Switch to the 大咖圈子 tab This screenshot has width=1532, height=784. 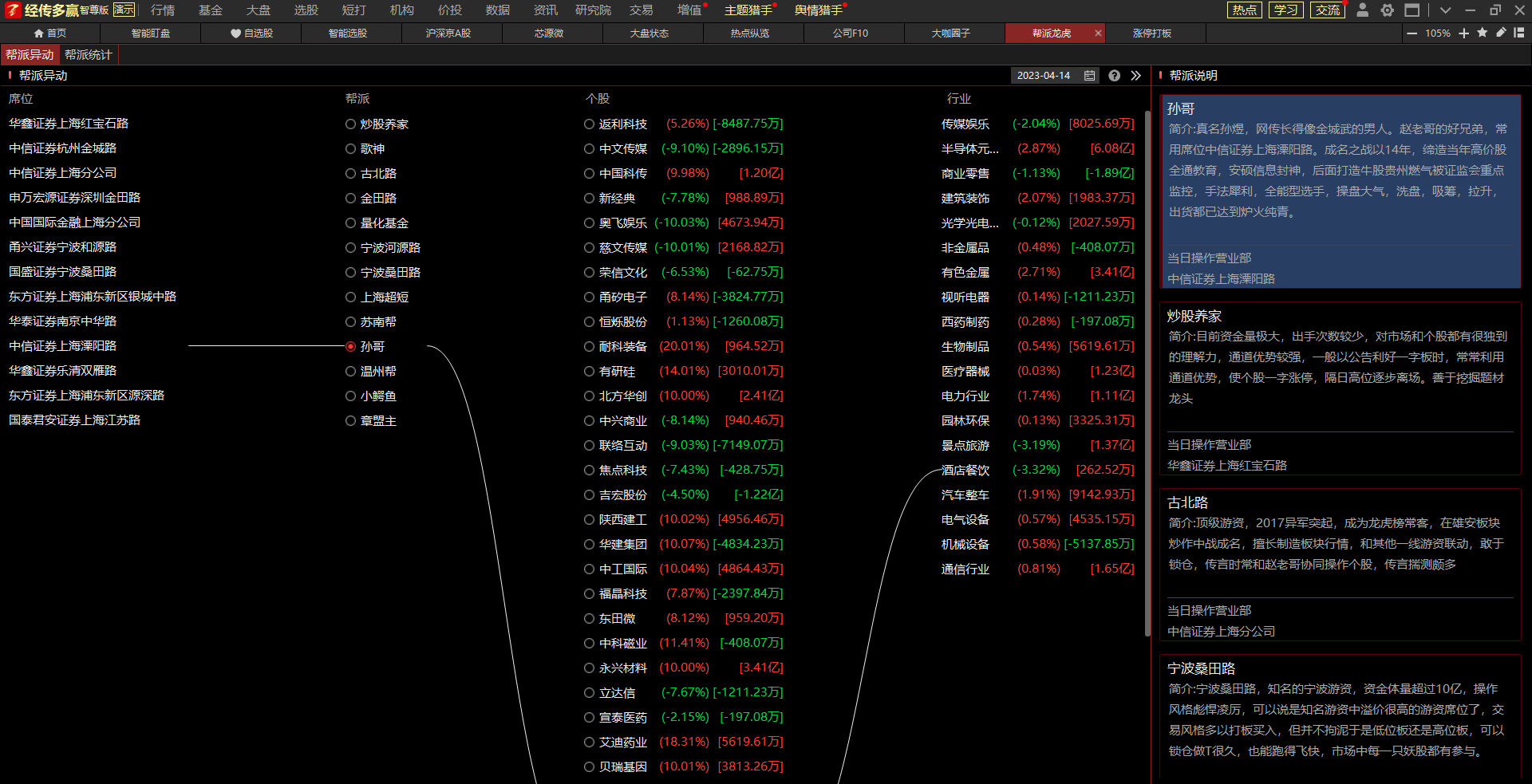coord(951,33)
